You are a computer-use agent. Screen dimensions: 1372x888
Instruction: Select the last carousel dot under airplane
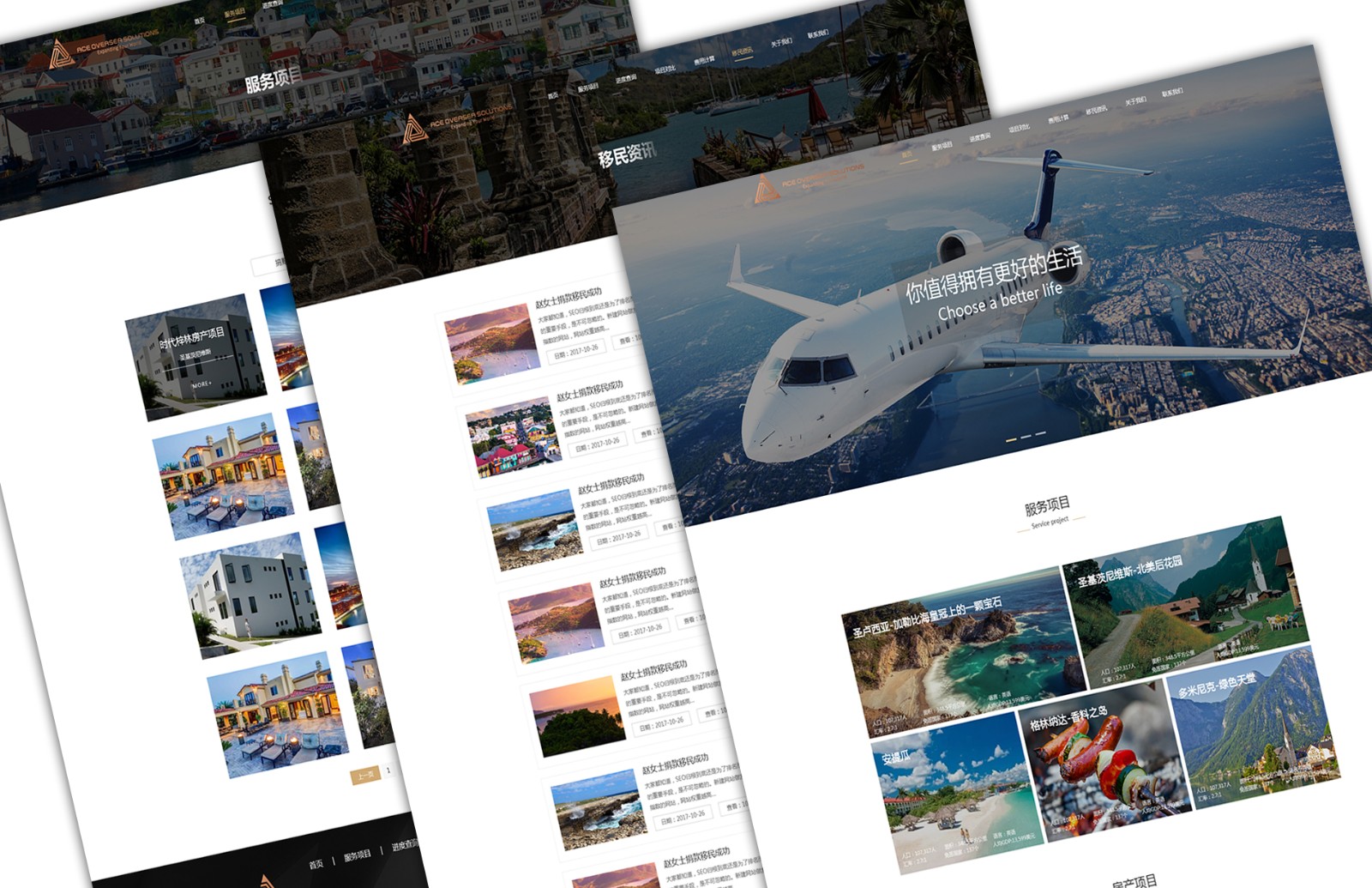pyautogui.click(x=1041, y=433)
